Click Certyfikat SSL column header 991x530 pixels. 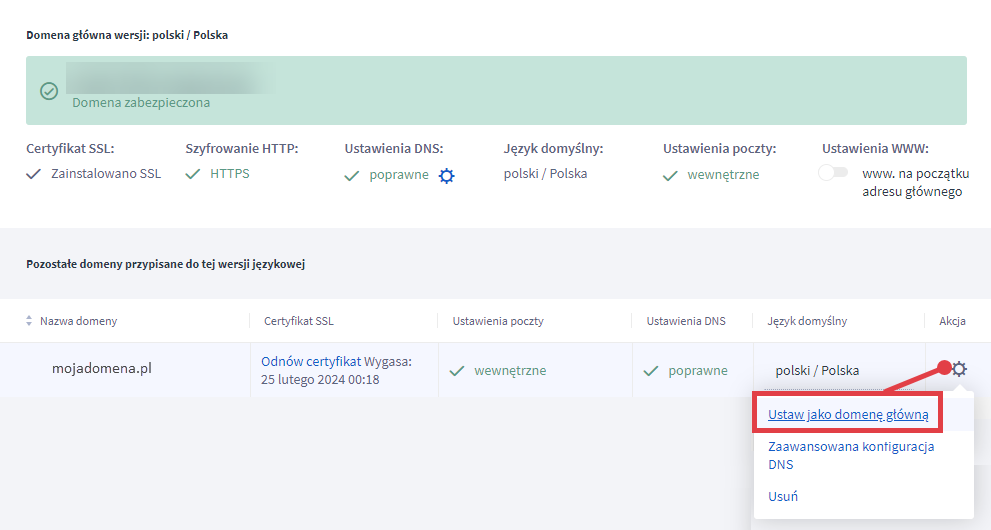[298, 321]
